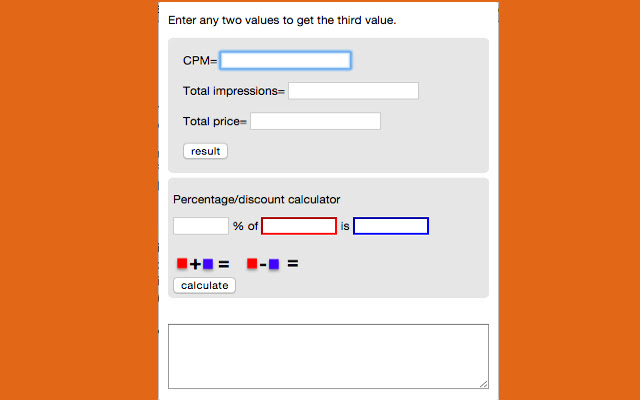Click the text area resize handle
640x400 pixels.
coord(484,384)
